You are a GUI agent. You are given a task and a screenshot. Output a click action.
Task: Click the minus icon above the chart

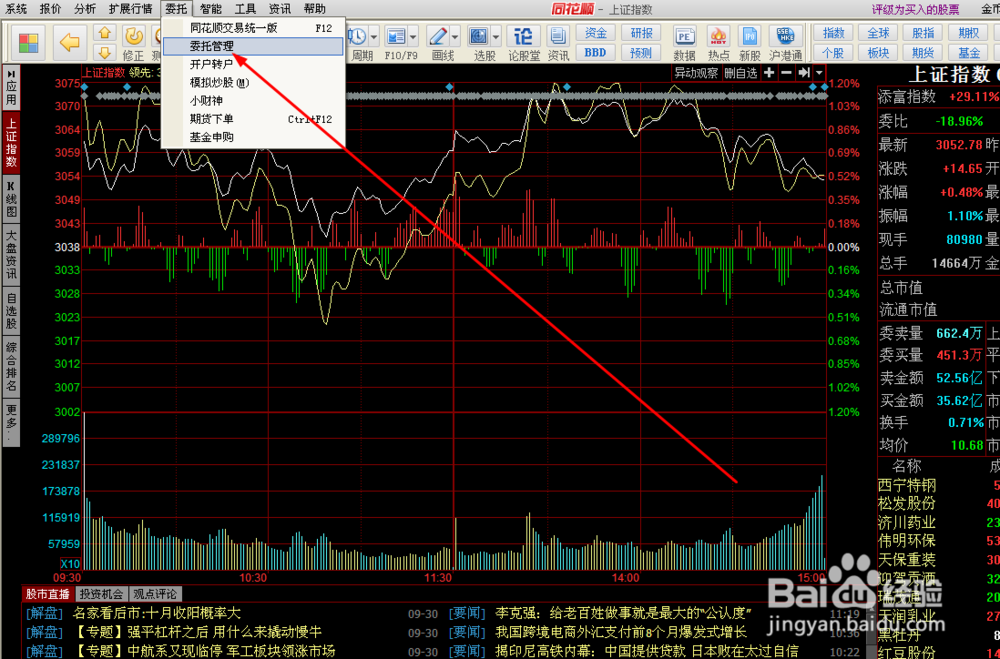[786, 73]
